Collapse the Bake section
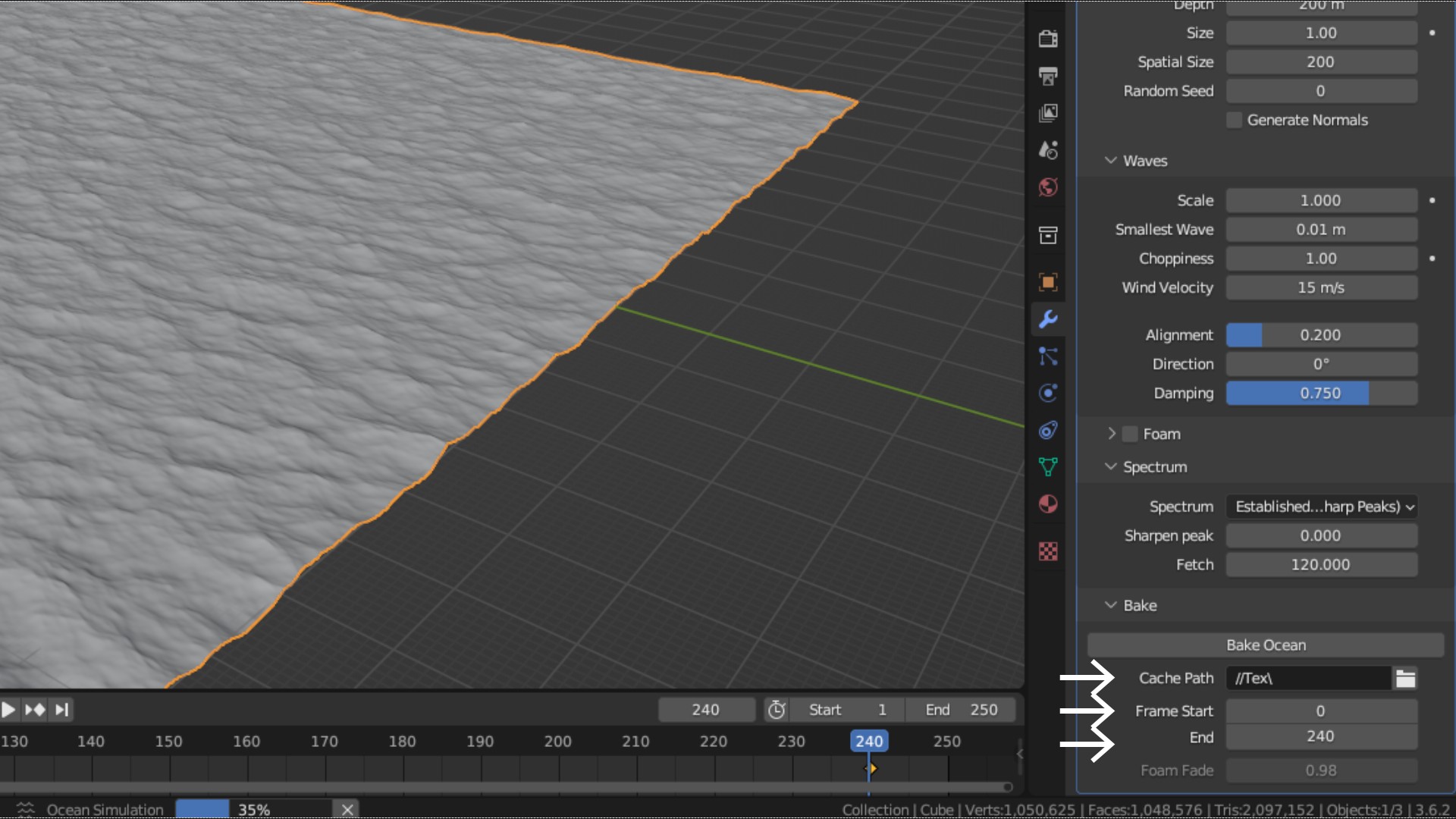 pyautogui.click(x=1111, y=605)
